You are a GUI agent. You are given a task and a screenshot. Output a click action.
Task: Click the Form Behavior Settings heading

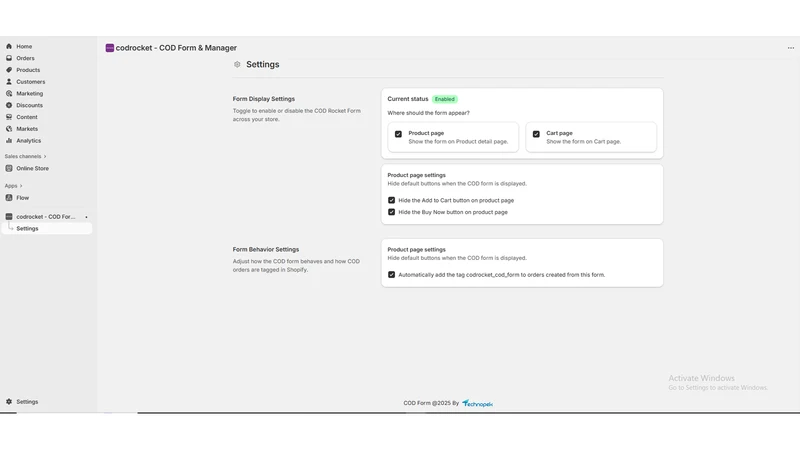click(266, 249)
